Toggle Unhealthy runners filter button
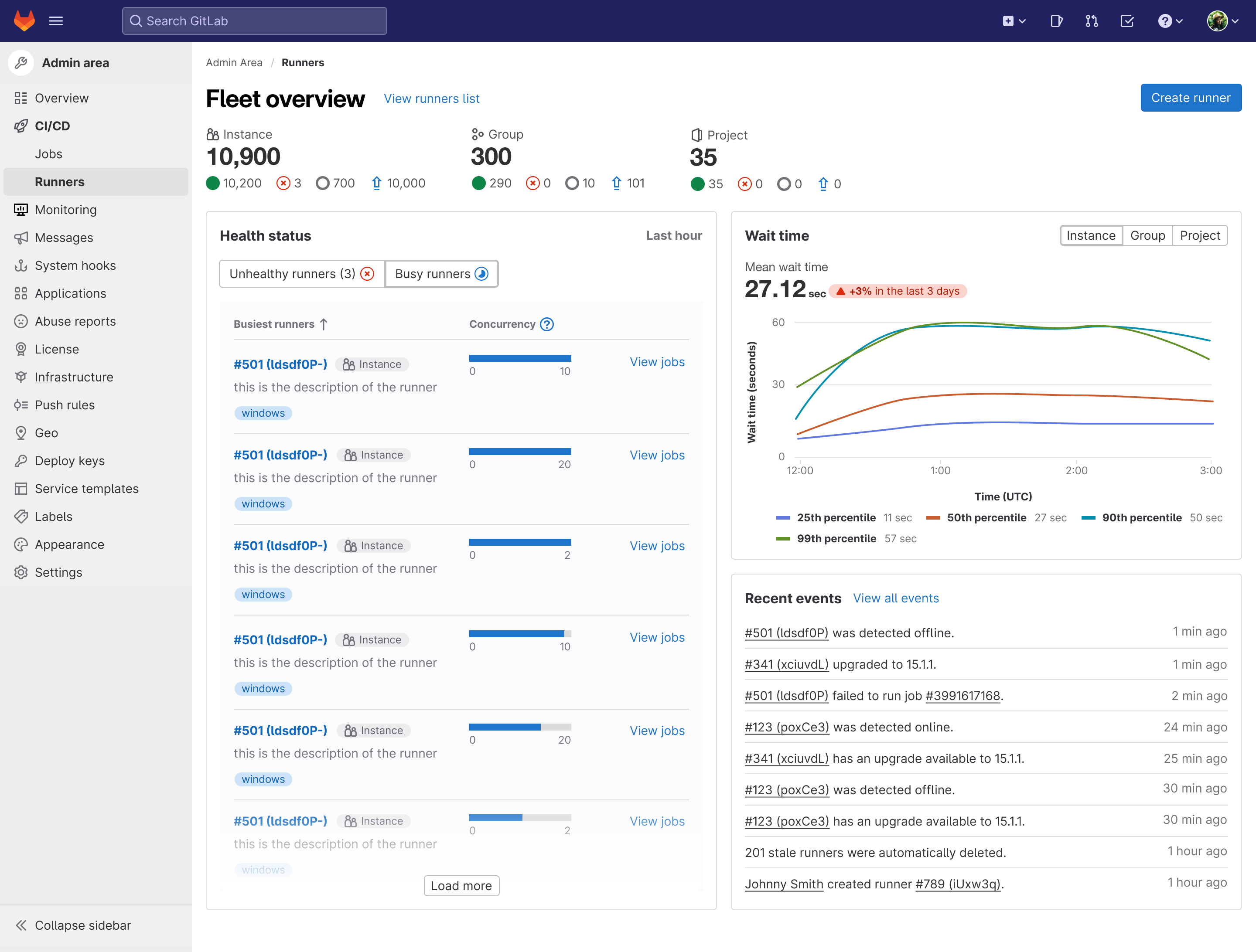 tap(300, 273)
